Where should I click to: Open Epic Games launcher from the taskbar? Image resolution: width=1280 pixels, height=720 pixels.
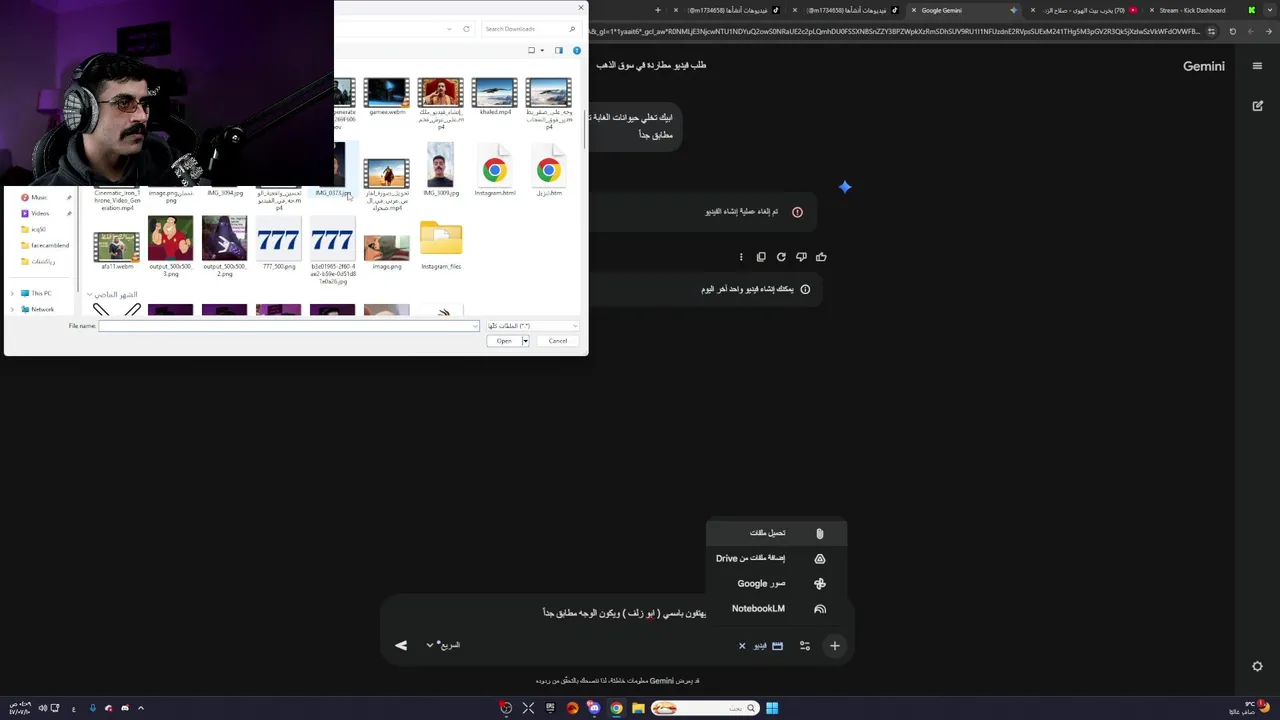[550, 708]
